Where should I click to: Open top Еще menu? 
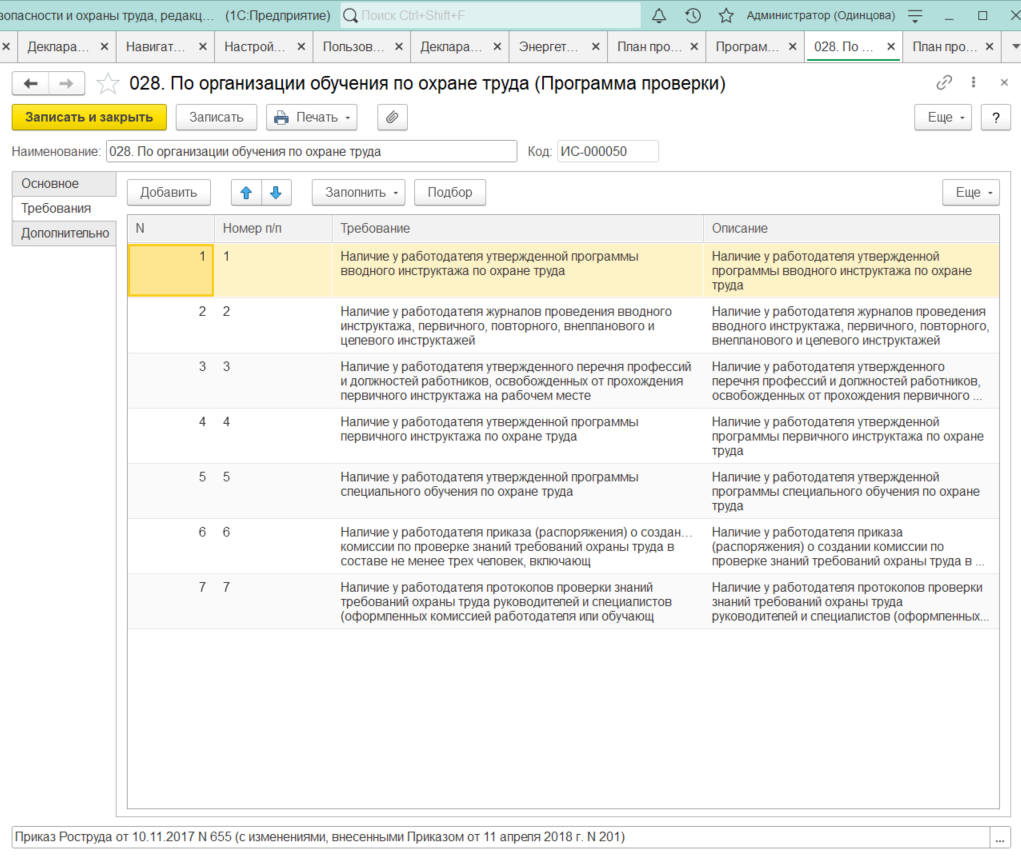[x=944, y=117]
